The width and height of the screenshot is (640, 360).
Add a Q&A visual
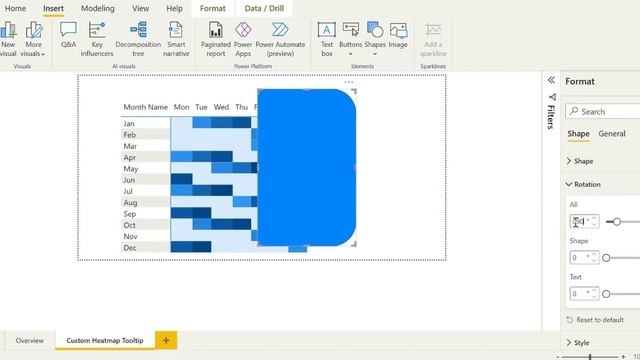click(x=68, y=35)
